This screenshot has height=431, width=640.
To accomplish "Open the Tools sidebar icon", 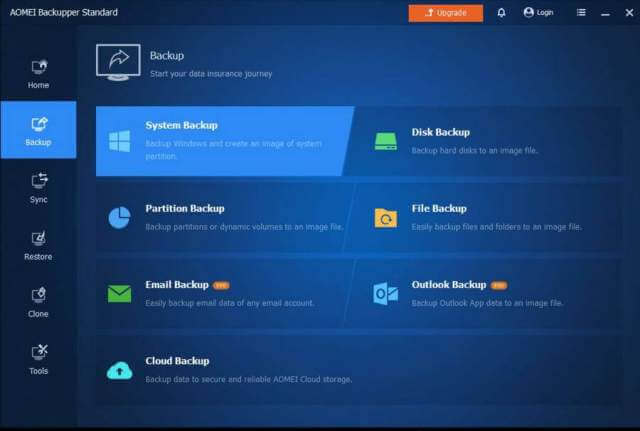I will pos(39,353).
